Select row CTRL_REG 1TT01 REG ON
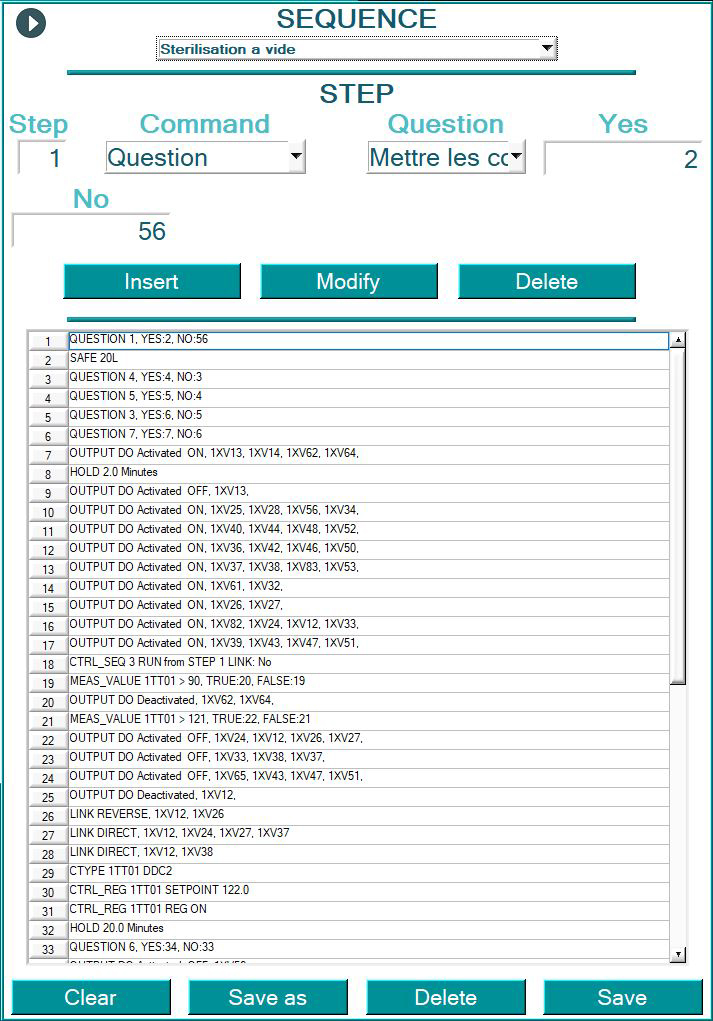 369,911
